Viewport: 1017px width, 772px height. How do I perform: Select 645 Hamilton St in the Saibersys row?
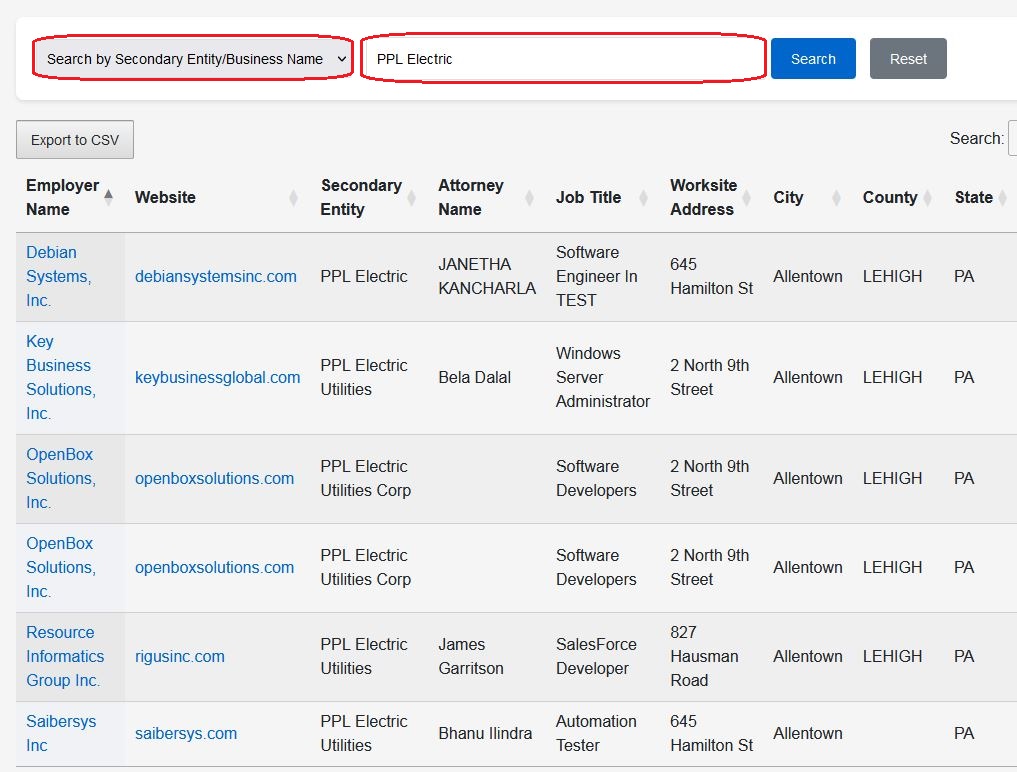coord(711,733)
